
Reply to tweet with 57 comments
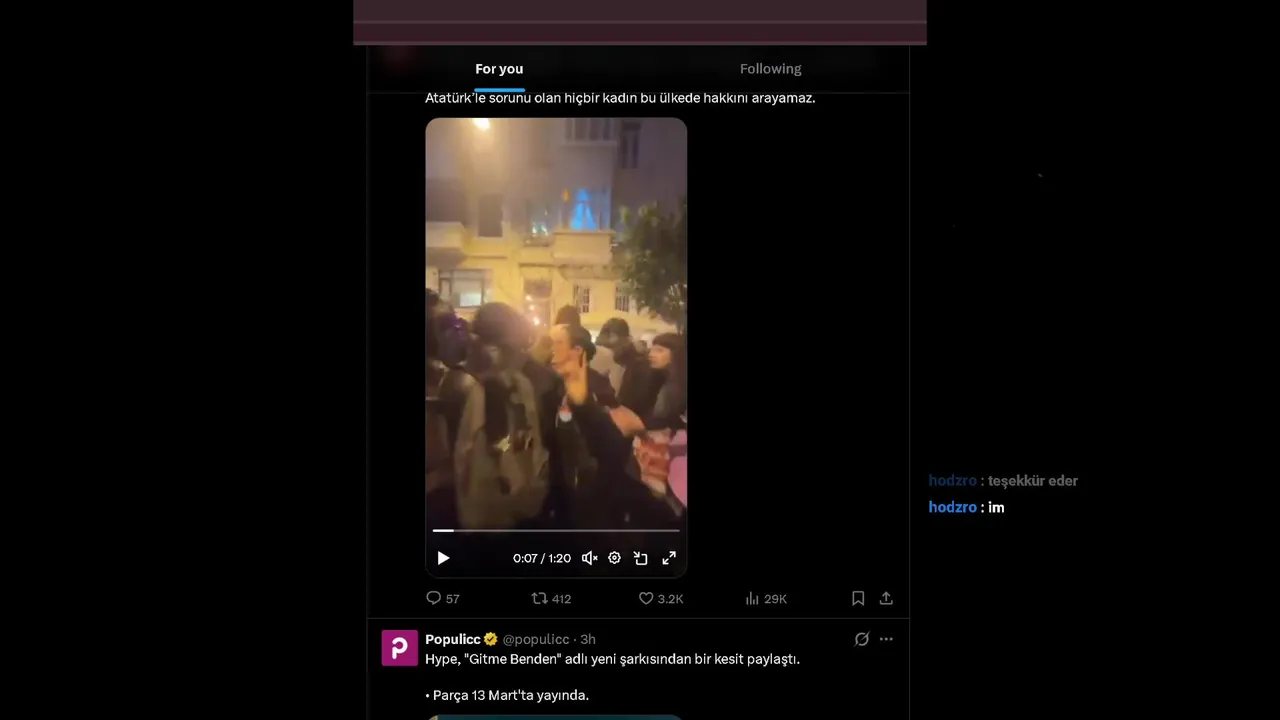tap(443, 598)
